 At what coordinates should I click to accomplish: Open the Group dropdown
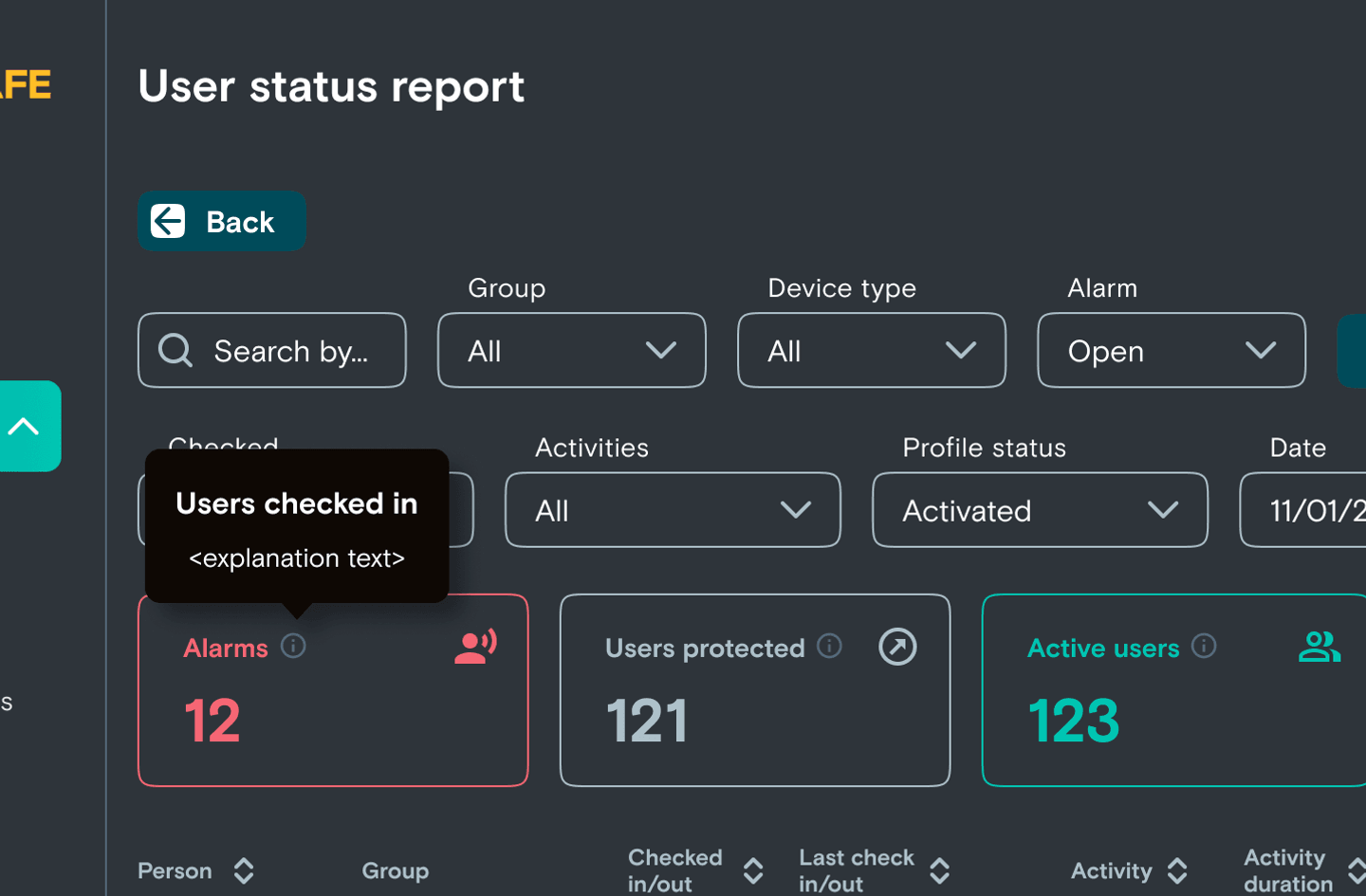[x=571, y=351]
